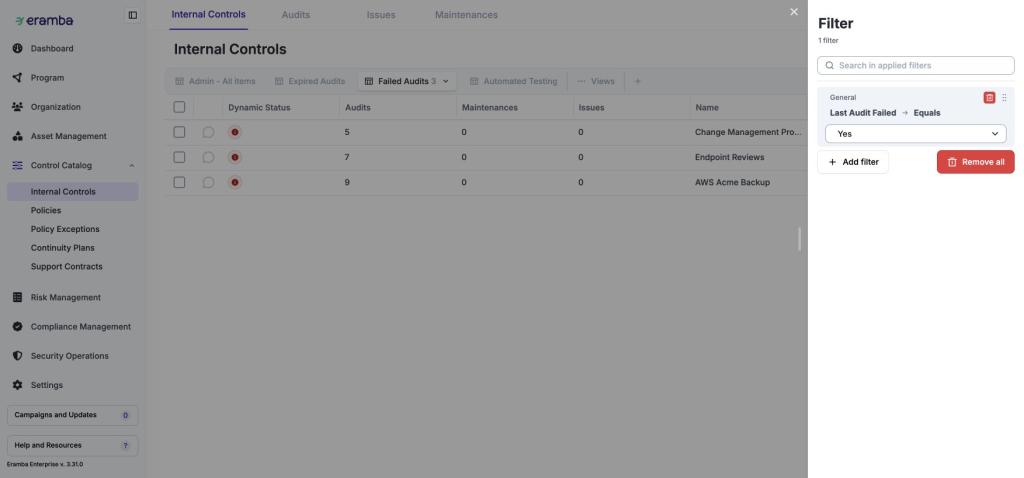Open Policy Exceptions in the sidebar
Image resolution: width=1024 pixels, height=478 pixels.
tap(65, 229)
